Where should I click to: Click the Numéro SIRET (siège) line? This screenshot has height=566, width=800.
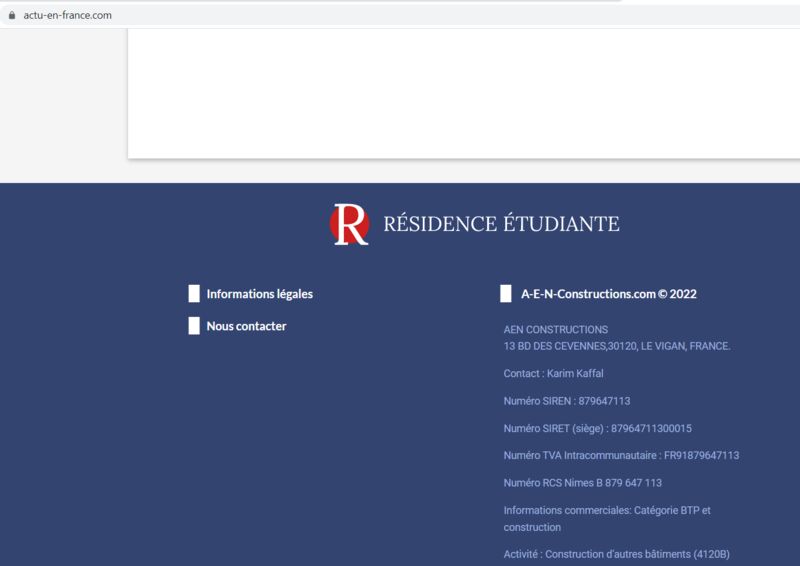(597, 428)
